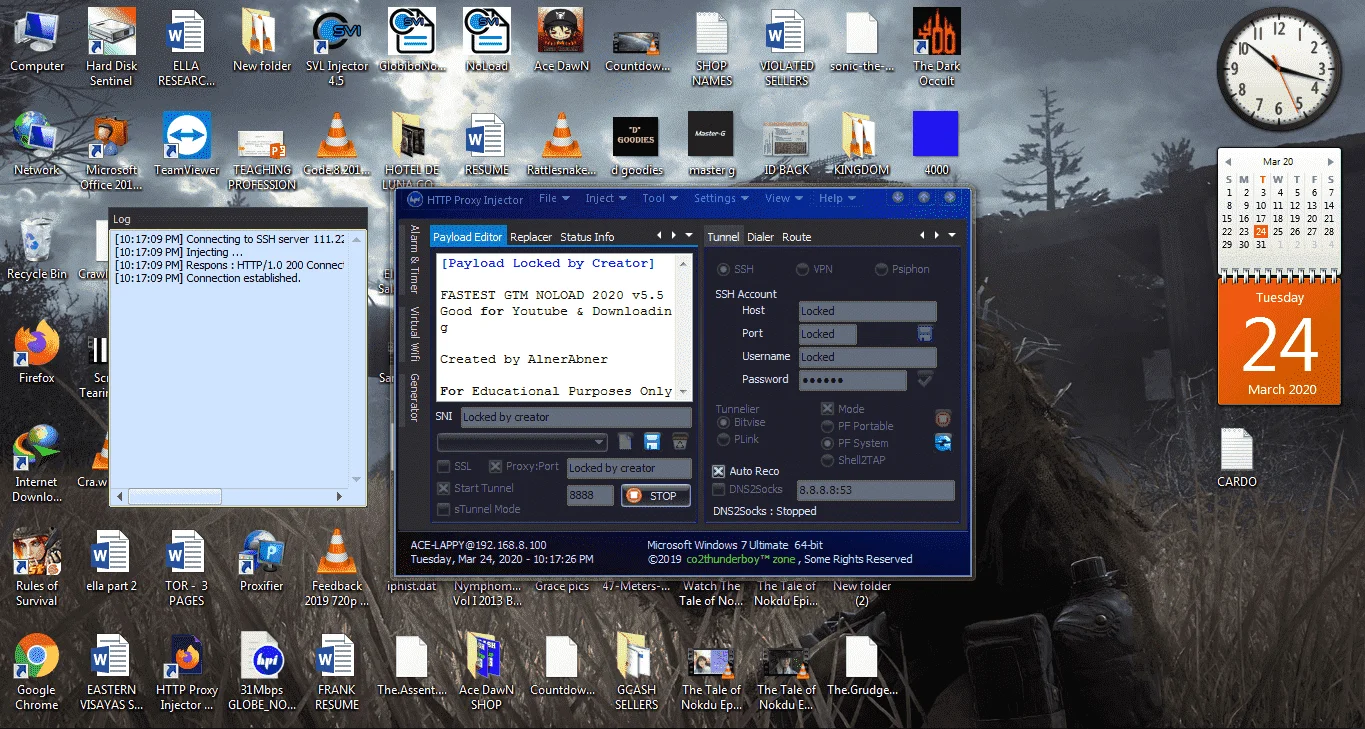Click the icon beside the SSH Port field
The height and width of the screenshot is (729, 1365).
click(x=925, y=333)
